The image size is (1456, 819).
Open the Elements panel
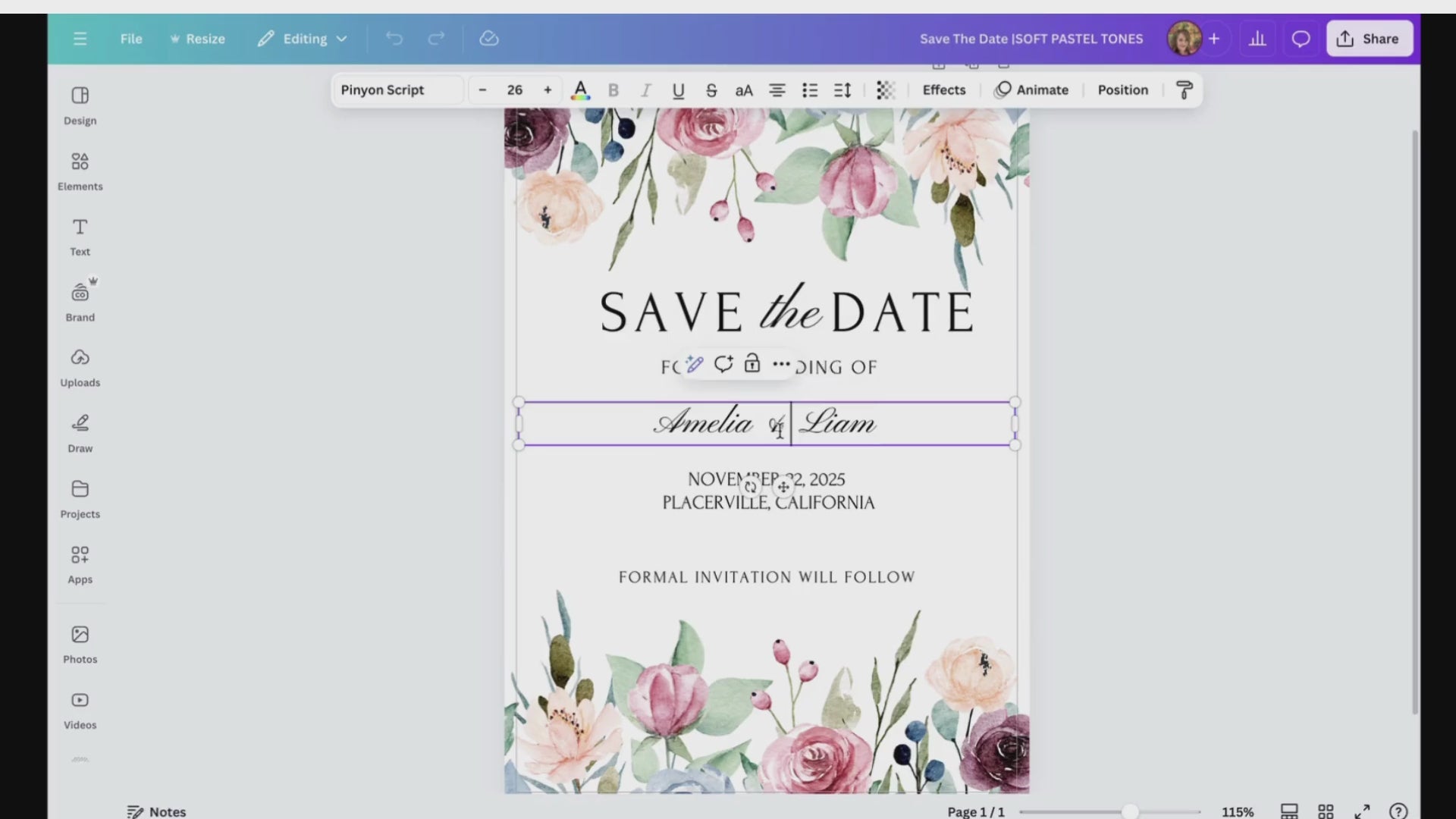click(x=80, y=171)
